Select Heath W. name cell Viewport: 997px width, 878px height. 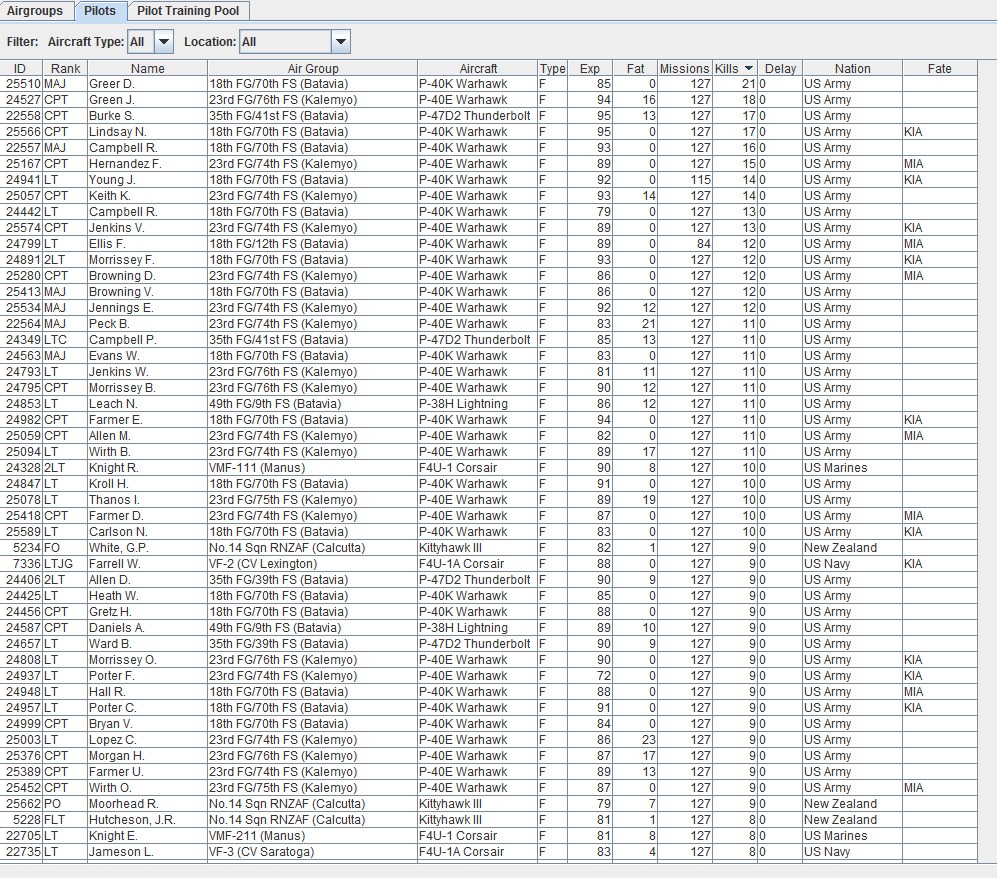coord(148,596)
